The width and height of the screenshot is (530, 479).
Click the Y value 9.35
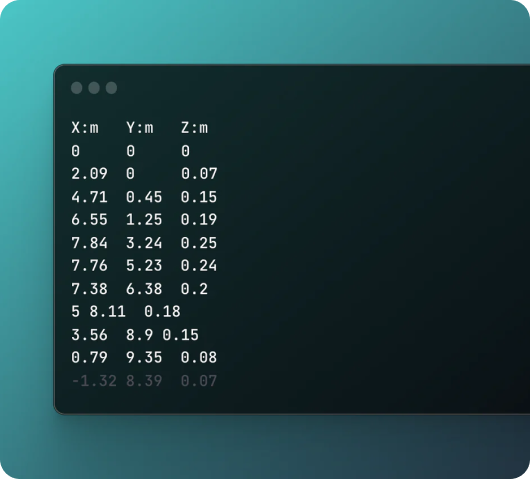coord(144,358)
